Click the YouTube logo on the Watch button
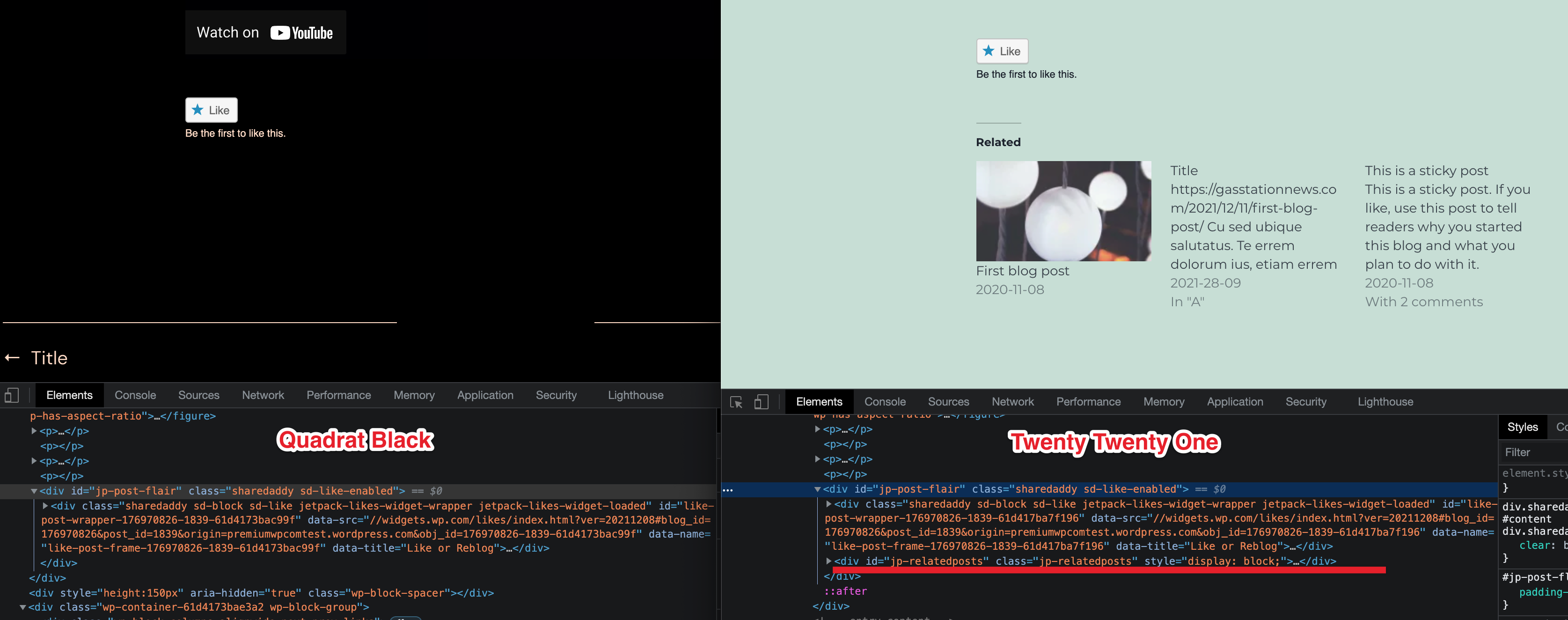1568x620 pixels. [281, 32]
